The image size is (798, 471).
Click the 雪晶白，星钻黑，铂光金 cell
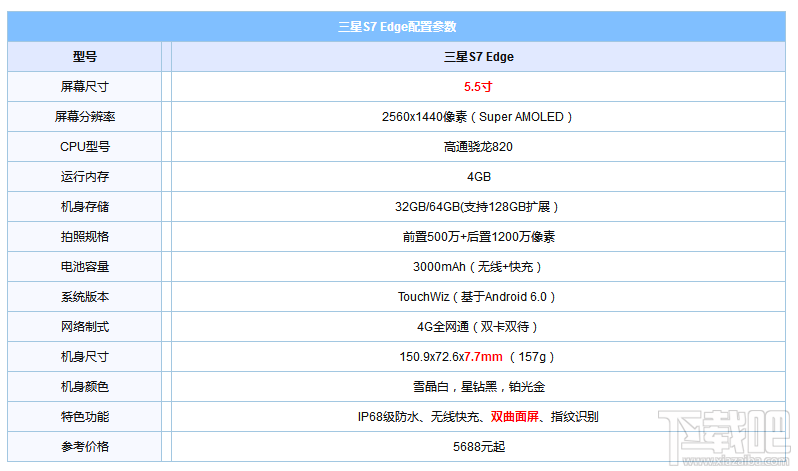(478, 387)
